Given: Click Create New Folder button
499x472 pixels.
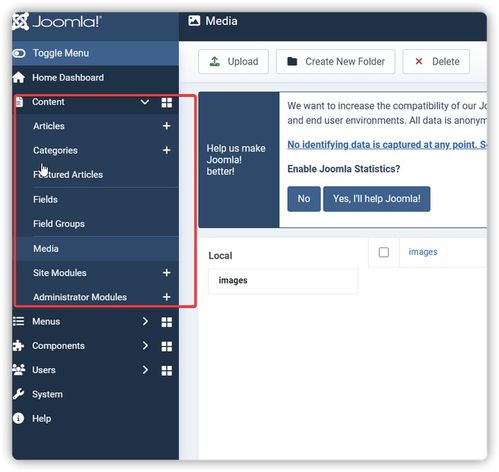Looking at the screenshot, I should pos(336,62).
